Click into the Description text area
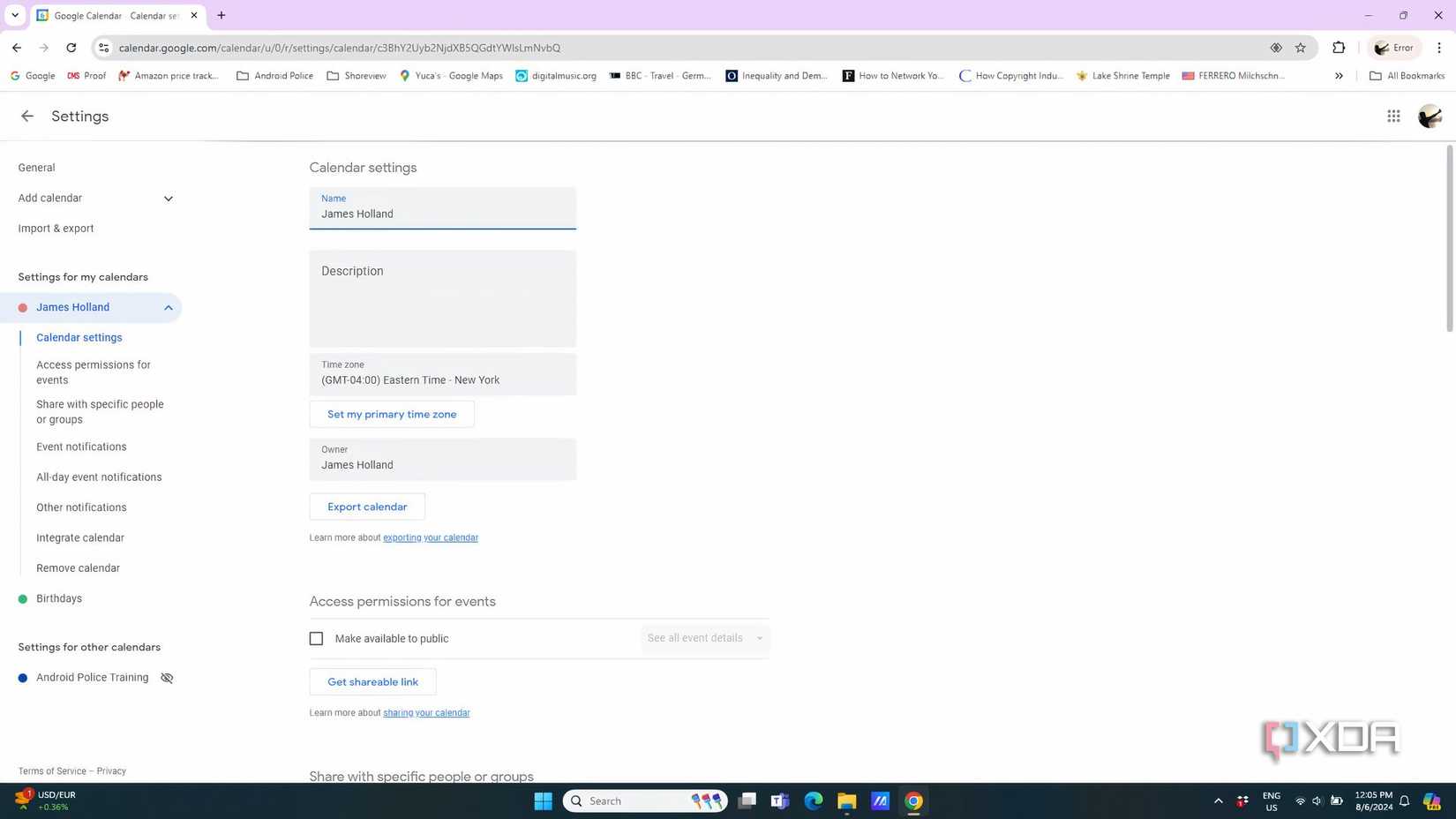The image size is (1456, 819). click(x=442, y=298)
